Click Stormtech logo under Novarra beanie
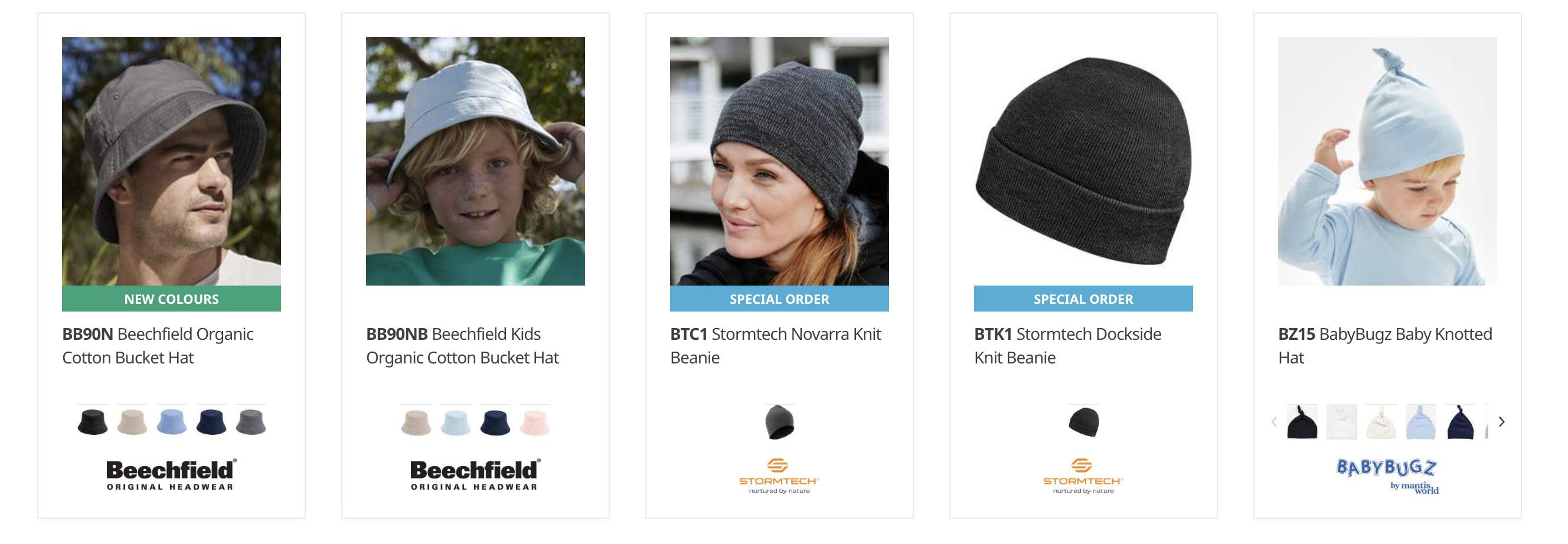1568x544 pixels. point(780,476)
